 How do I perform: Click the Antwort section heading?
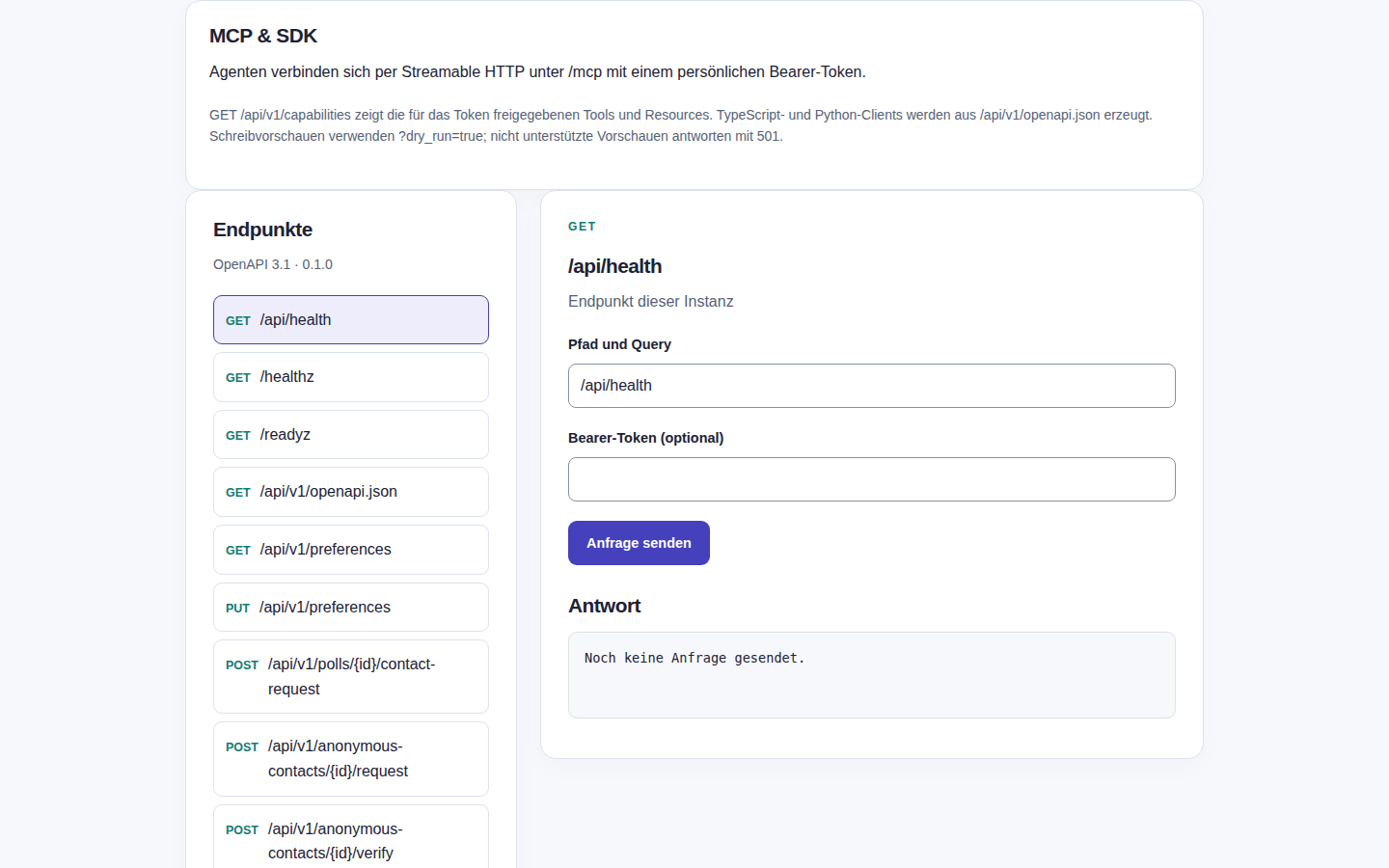605,606
